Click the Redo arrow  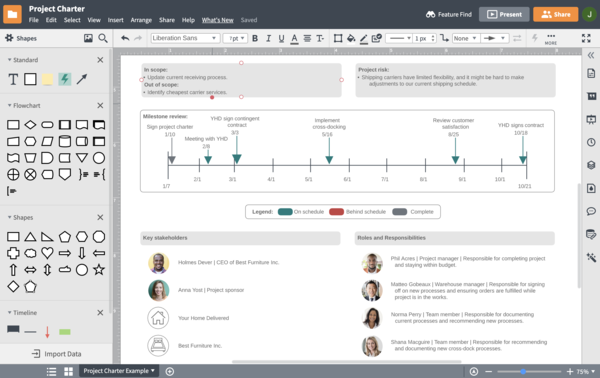[x=138, y=38]
